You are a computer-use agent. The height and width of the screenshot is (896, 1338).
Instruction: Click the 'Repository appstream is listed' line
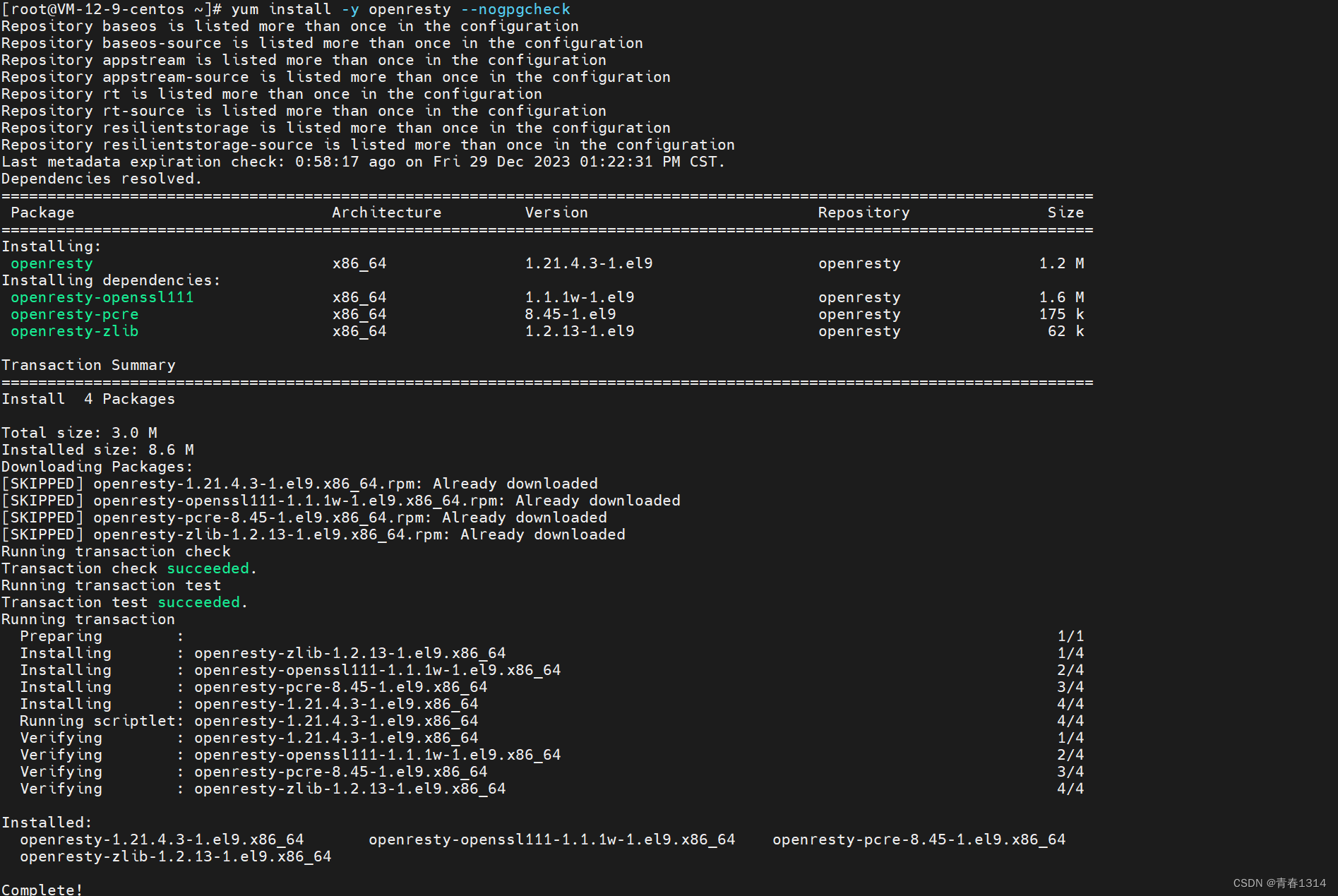tap(304, 60)
